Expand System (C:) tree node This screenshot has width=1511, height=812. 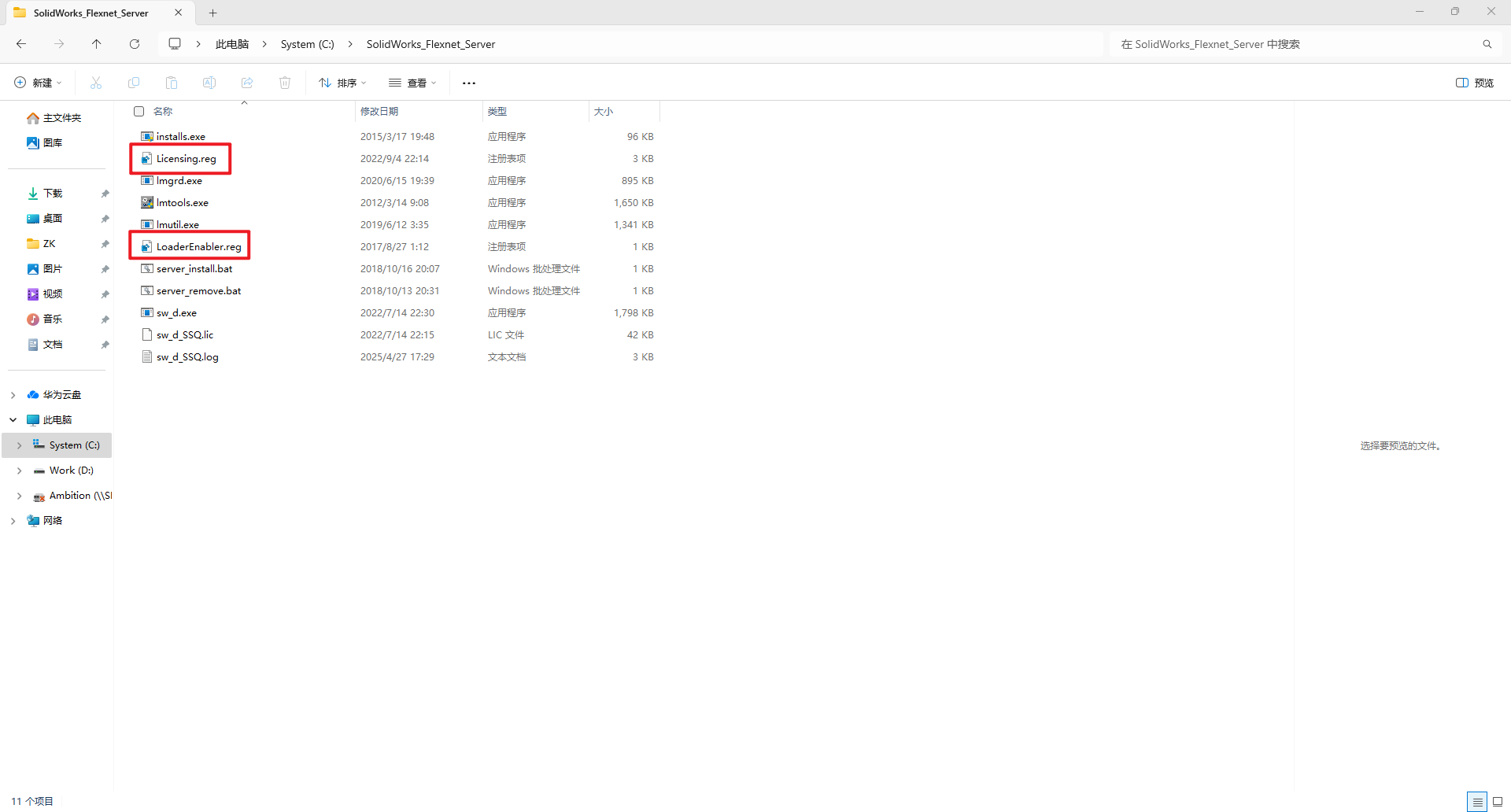click(20, 445)
